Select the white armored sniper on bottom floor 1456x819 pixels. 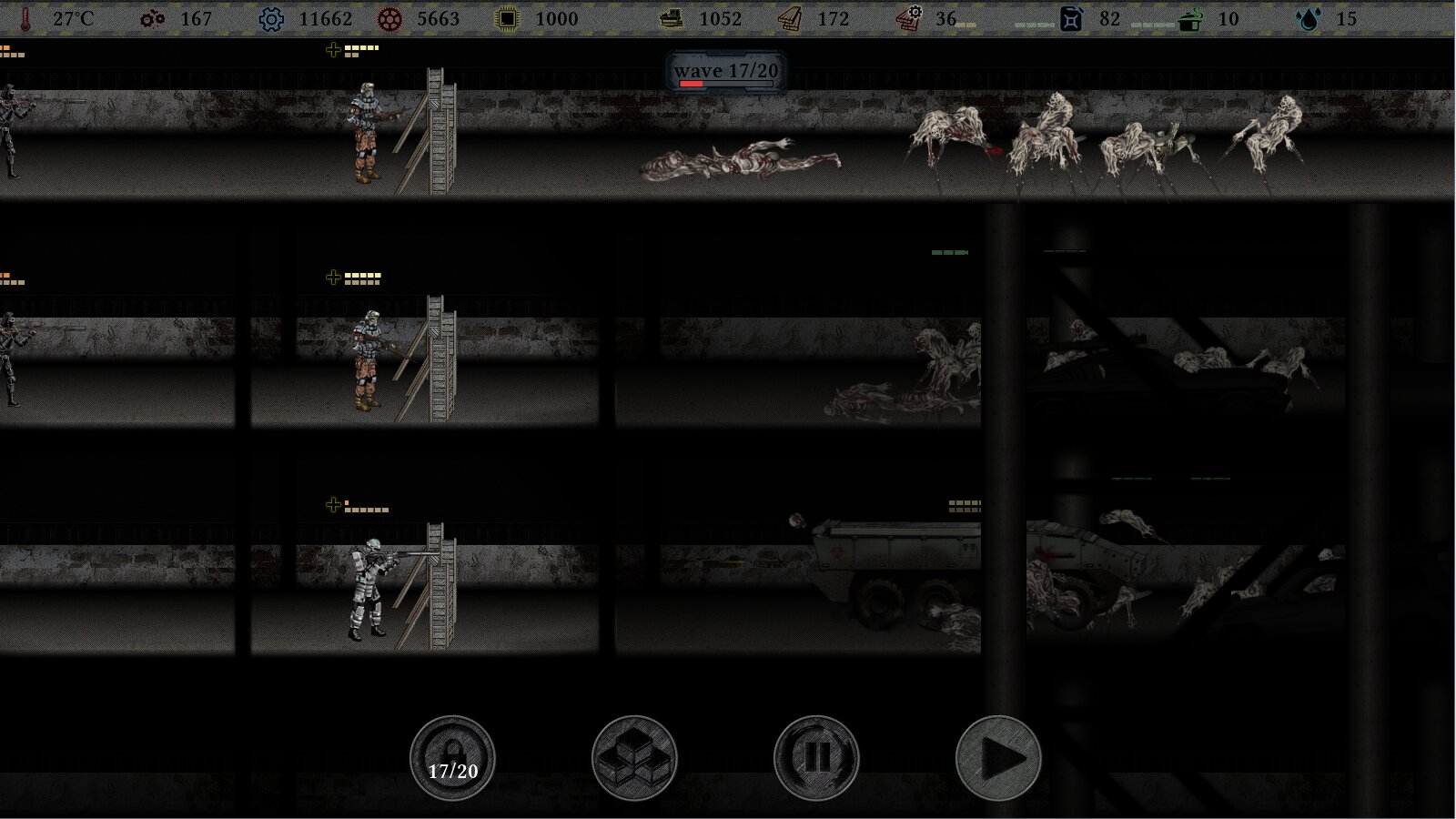[x=371, y=589]
